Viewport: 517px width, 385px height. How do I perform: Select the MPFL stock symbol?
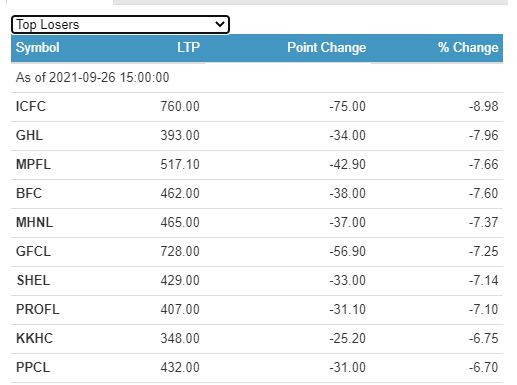[x=33, y=164]
